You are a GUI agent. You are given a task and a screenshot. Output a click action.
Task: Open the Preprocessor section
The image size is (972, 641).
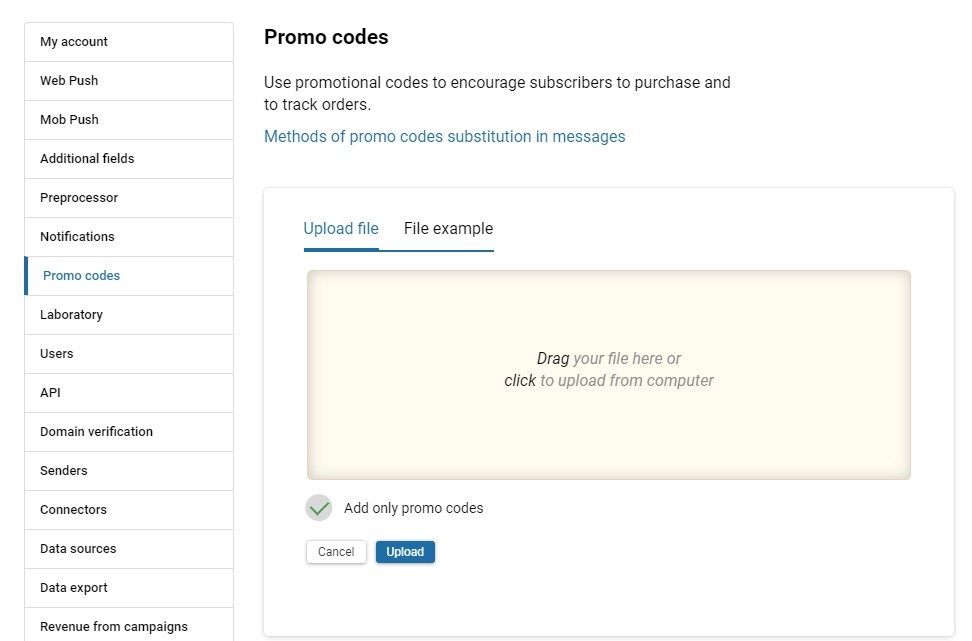(79, 198)
